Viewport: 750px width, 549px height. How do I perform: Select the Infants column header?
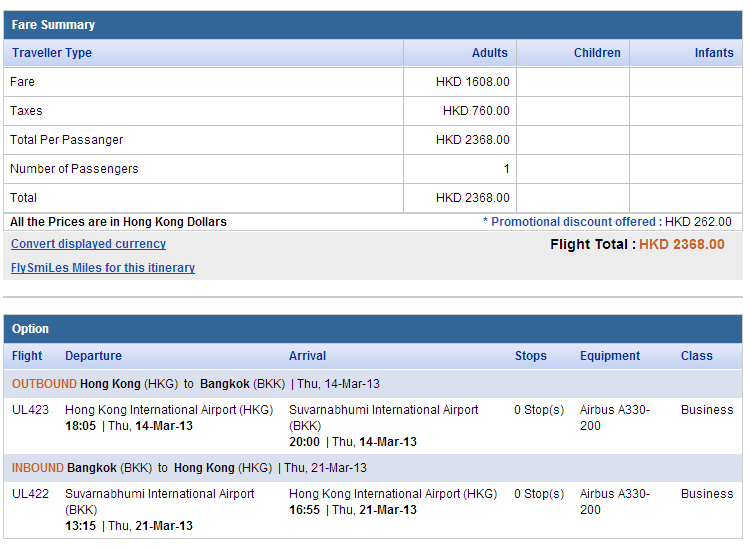[714, 53]
